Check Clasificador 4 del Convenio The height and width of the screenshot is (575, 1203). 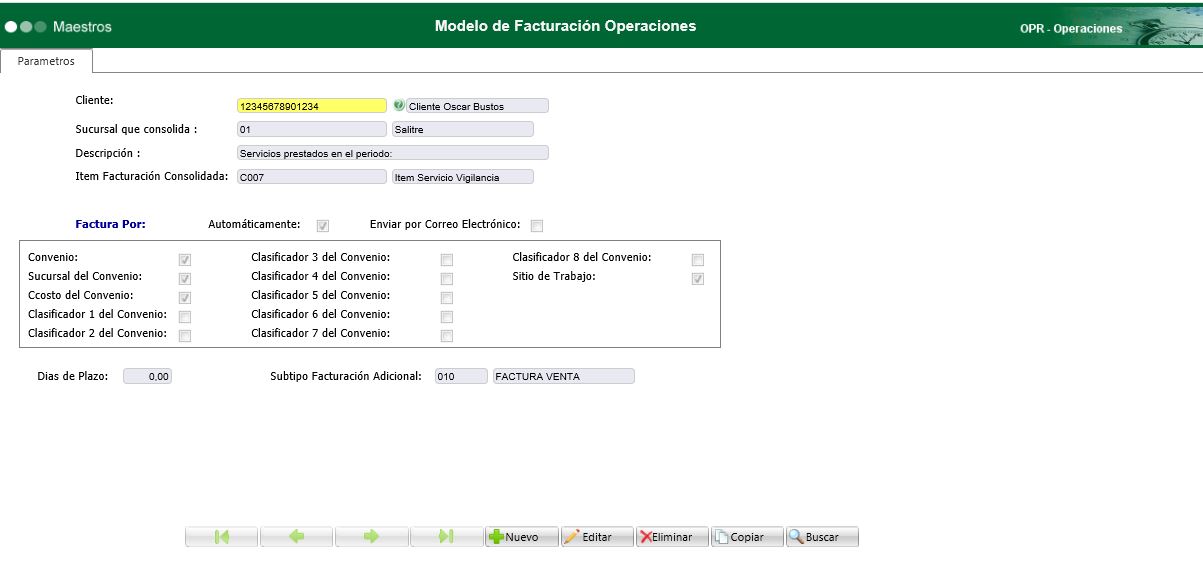[x=447, y=279]
